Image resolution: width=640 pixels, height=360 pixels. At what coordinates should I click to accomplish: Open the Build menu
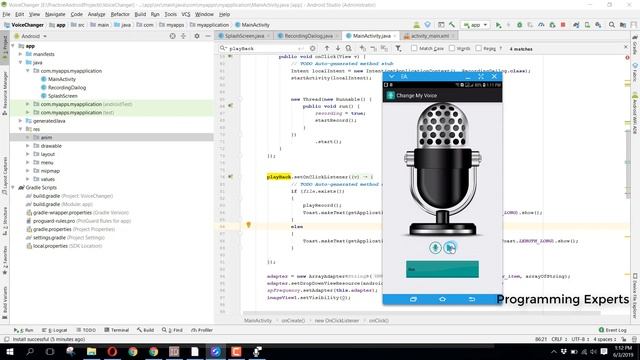coord(140,14)
